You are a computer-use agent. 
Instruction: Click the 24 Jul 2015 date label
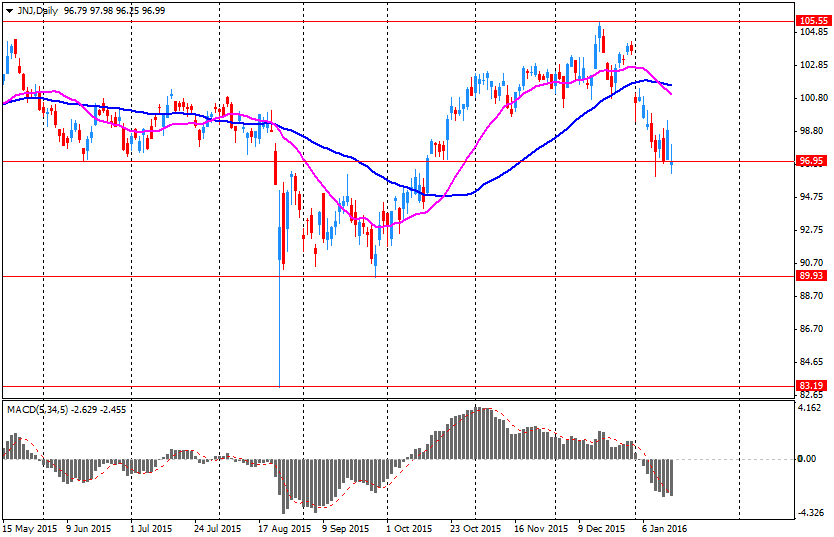click(x=217, y=528)
